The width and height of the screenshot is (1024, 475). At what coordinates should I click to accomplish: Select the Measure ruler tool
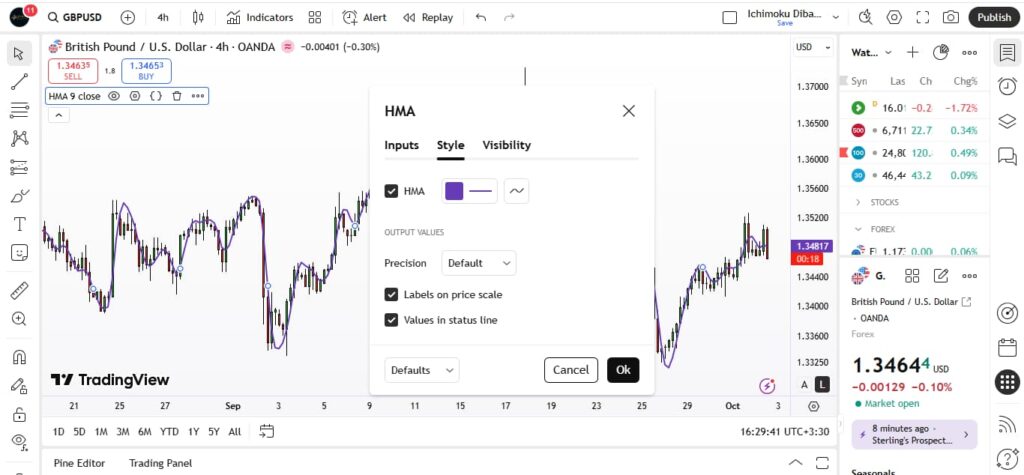point(18,291)
